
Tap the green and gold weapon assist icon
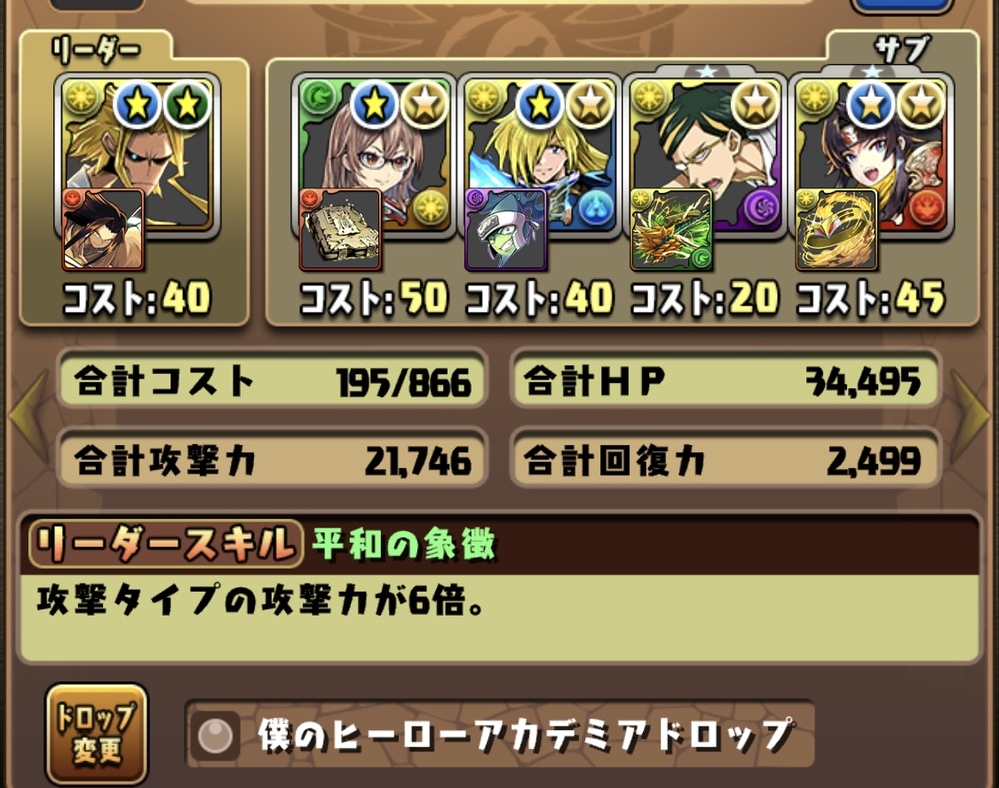click(672, 230)
